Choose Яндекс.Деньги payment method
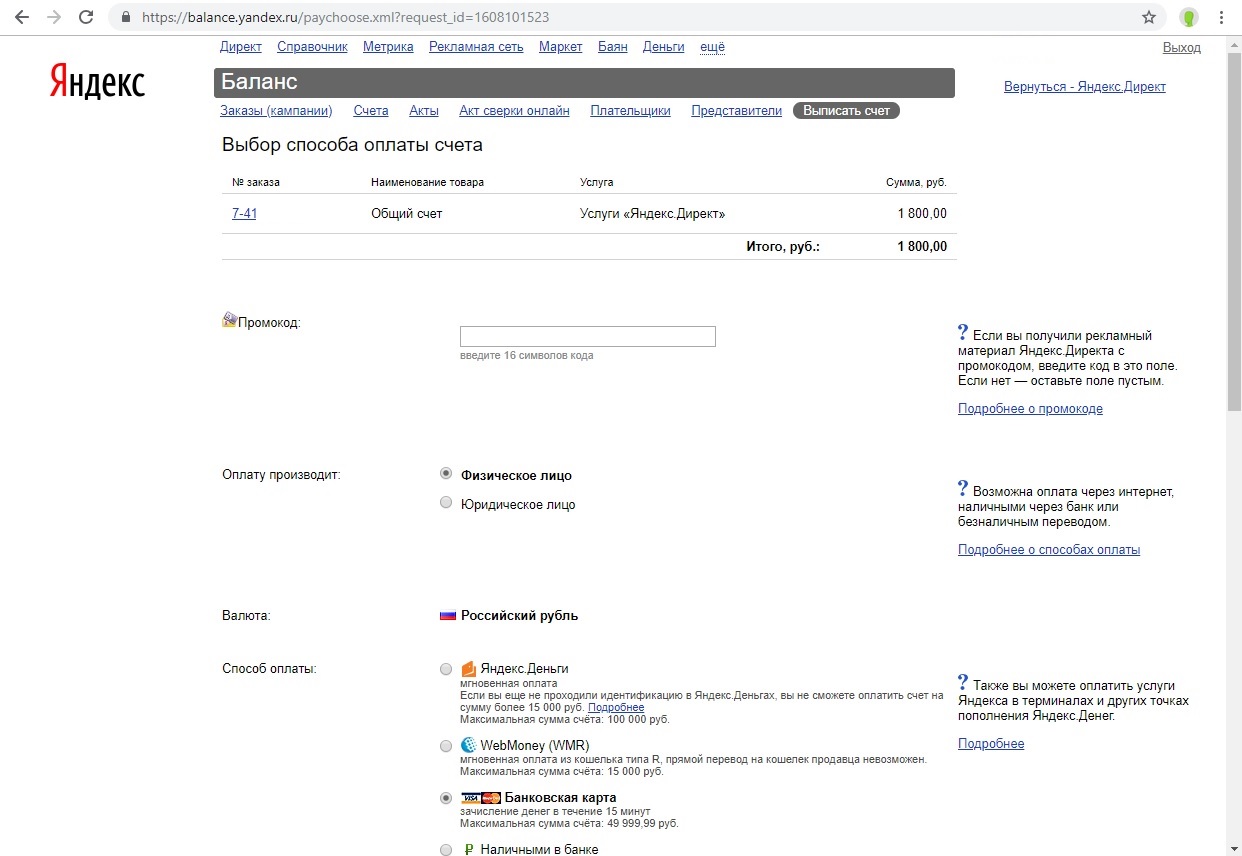Screen dimensions: 1242x856 (x=446, y=668)
